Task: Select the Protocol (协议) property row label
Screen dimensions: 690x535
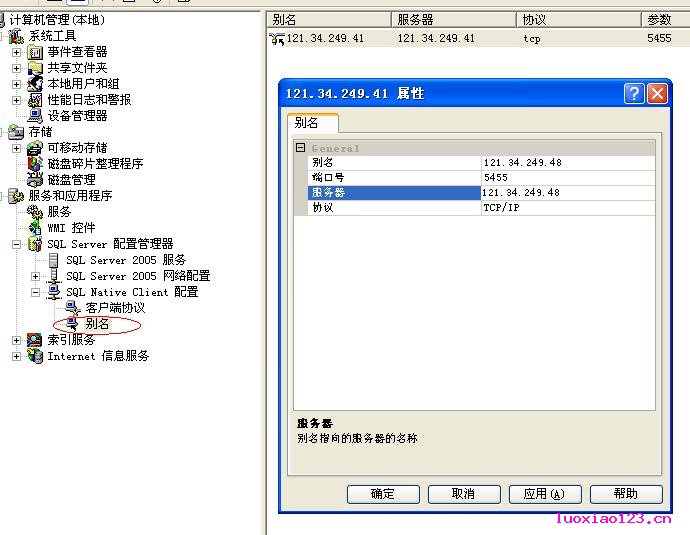Action: pyautogui.click(x=394, y=208)
